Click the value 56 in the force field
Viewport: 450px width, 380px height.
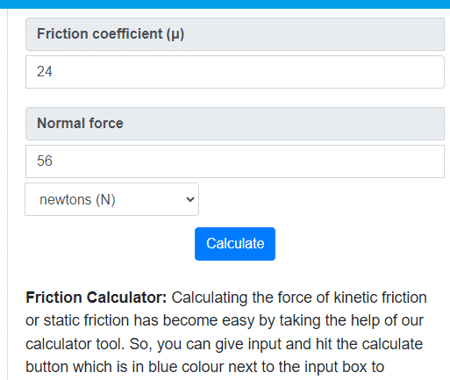coord(45,161)
